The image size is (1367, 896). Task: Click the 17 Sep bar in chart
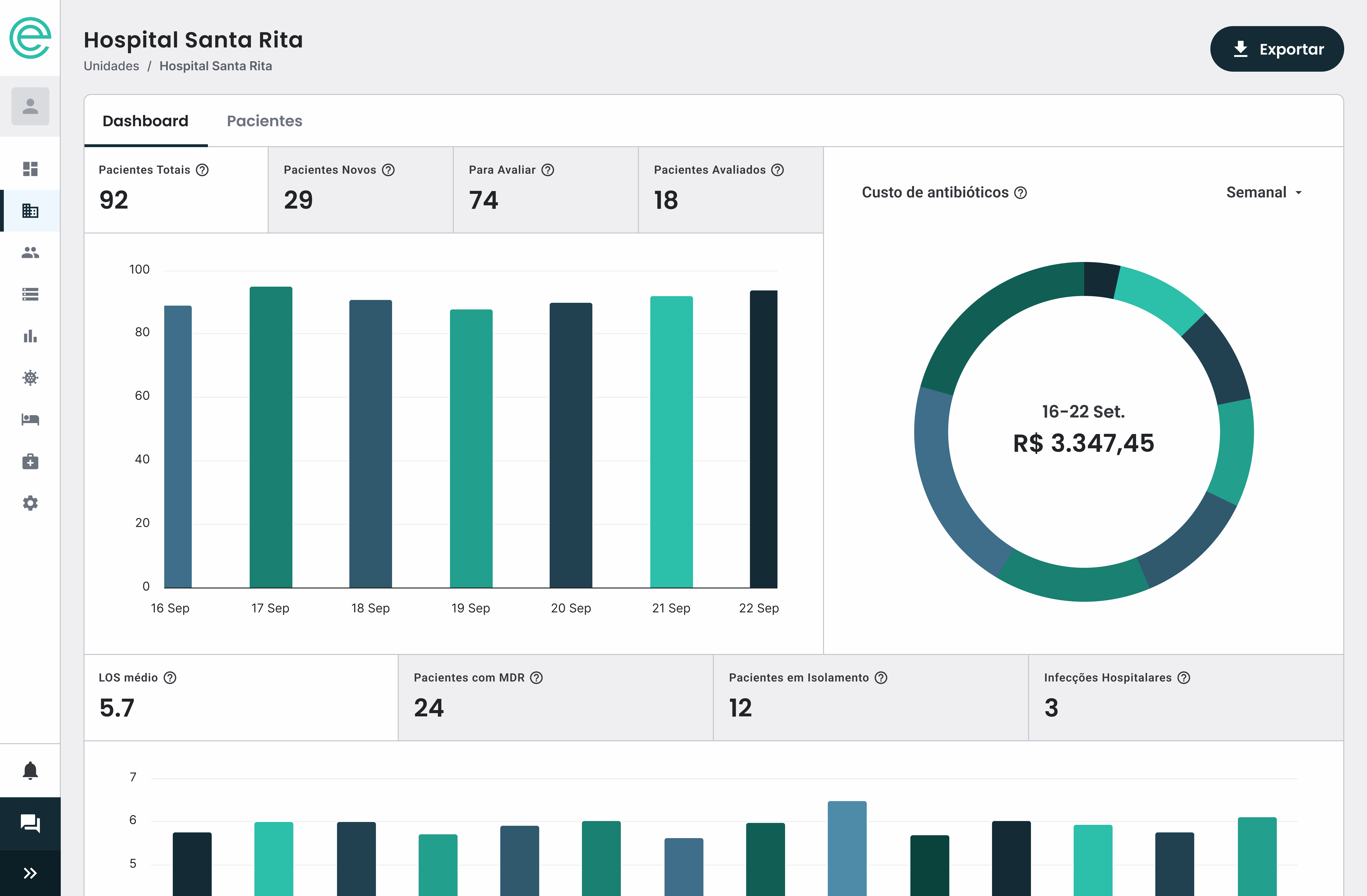[271, 437]
